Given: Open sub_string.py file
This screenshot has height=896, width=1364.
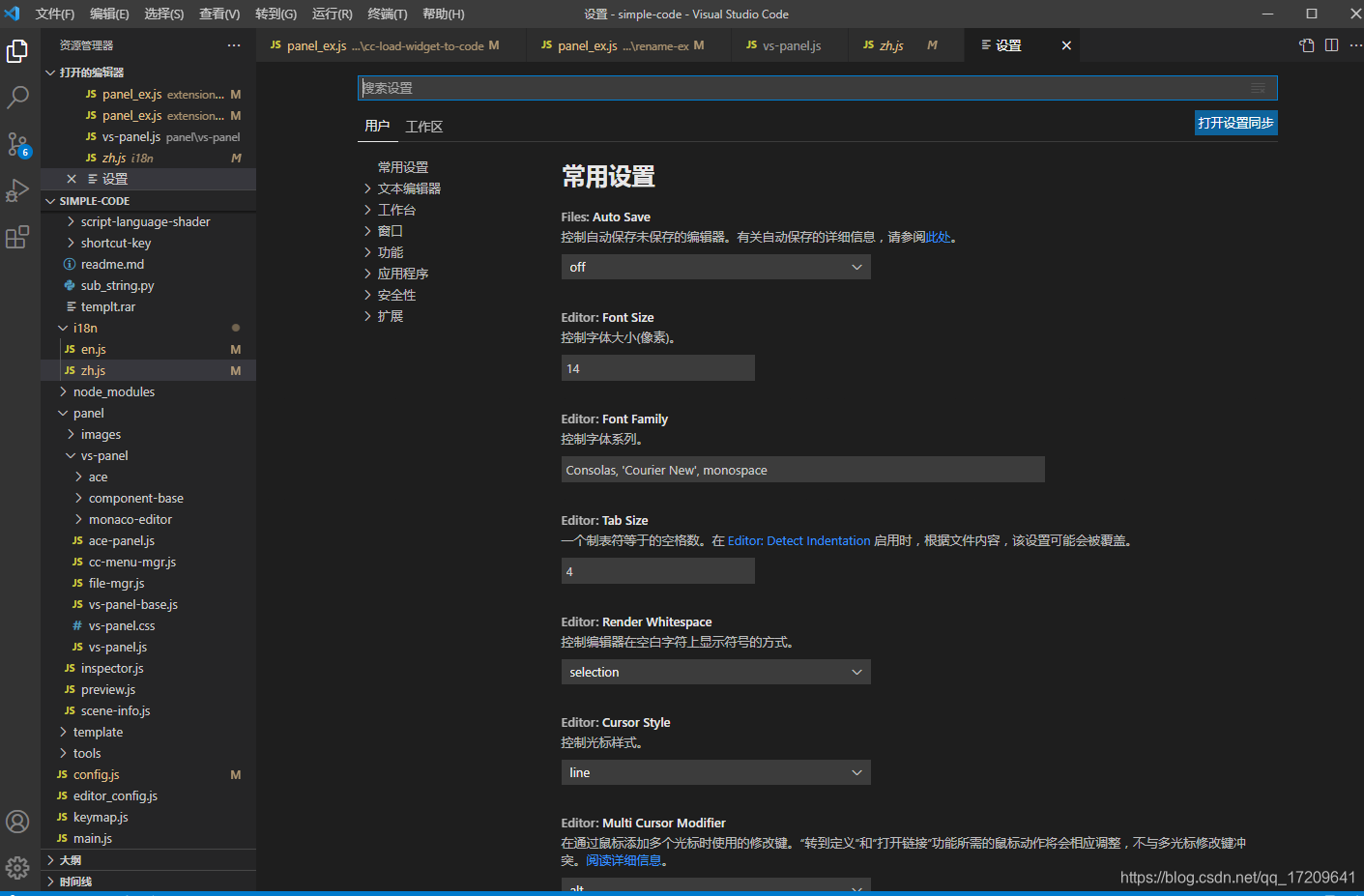Looking at the screenshot, I should 117,285.
